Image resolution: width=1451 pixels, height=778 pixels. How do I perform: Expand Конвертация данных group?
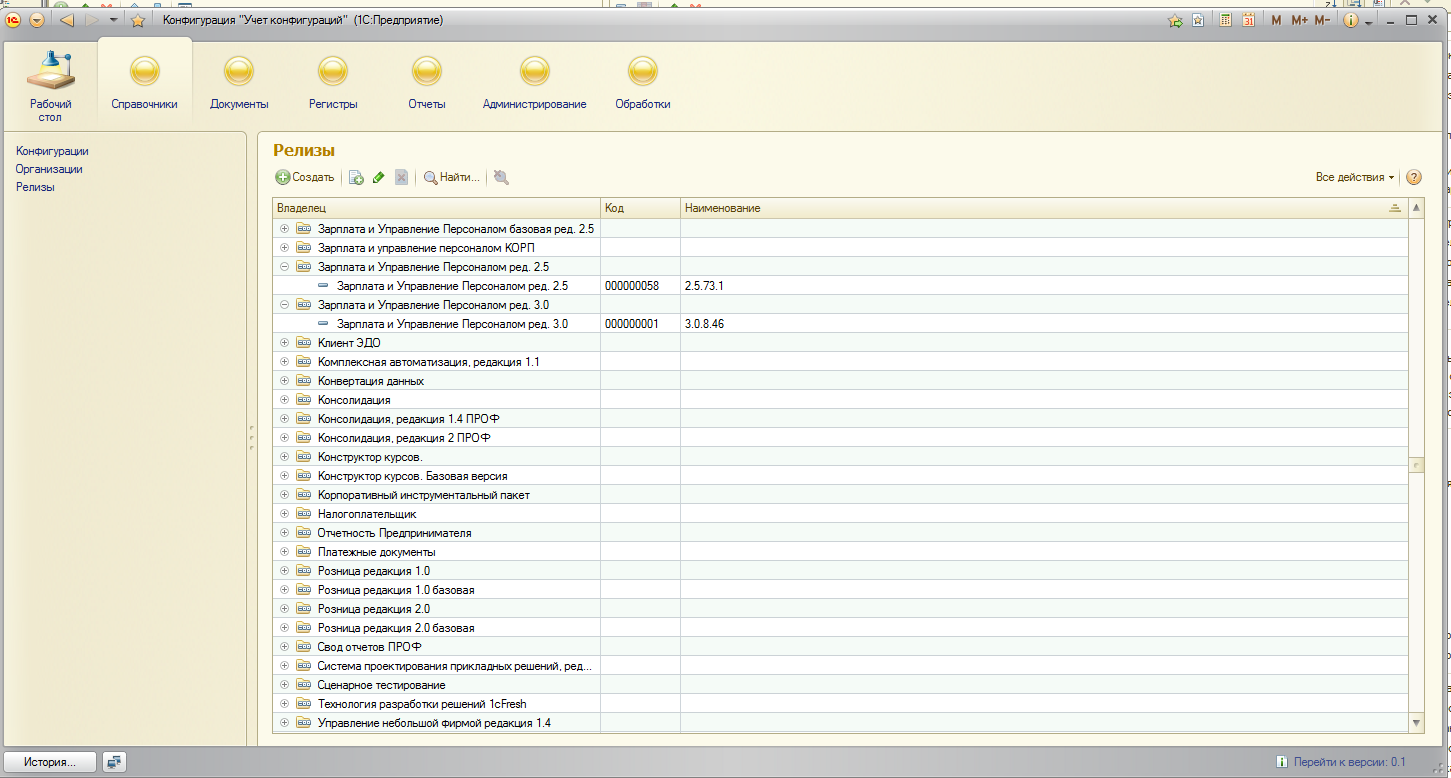(x=284, y=381)
